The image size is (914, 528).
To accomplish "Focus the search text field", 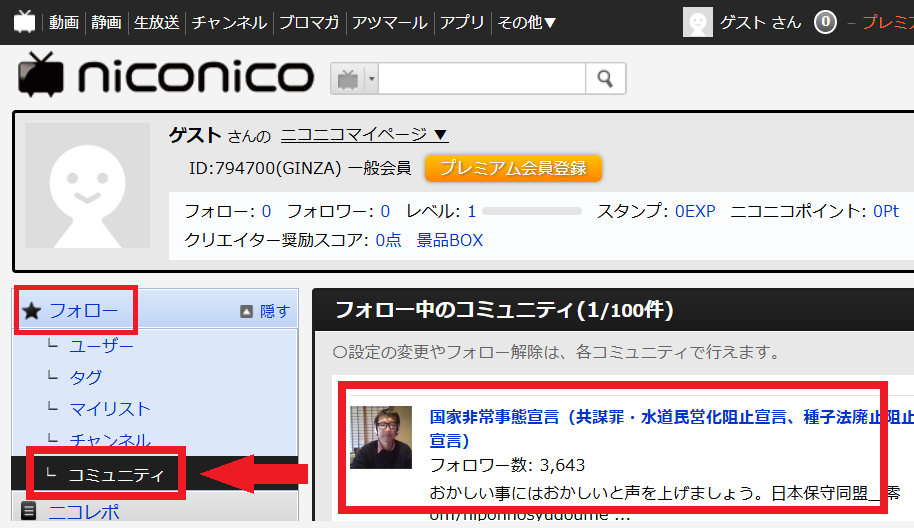I will click(481, 78).
